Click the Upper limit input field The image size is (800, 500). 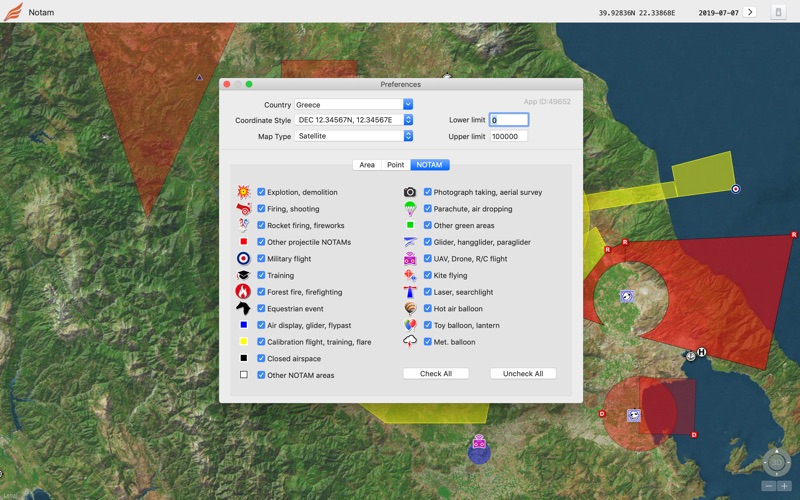(509, 136)
